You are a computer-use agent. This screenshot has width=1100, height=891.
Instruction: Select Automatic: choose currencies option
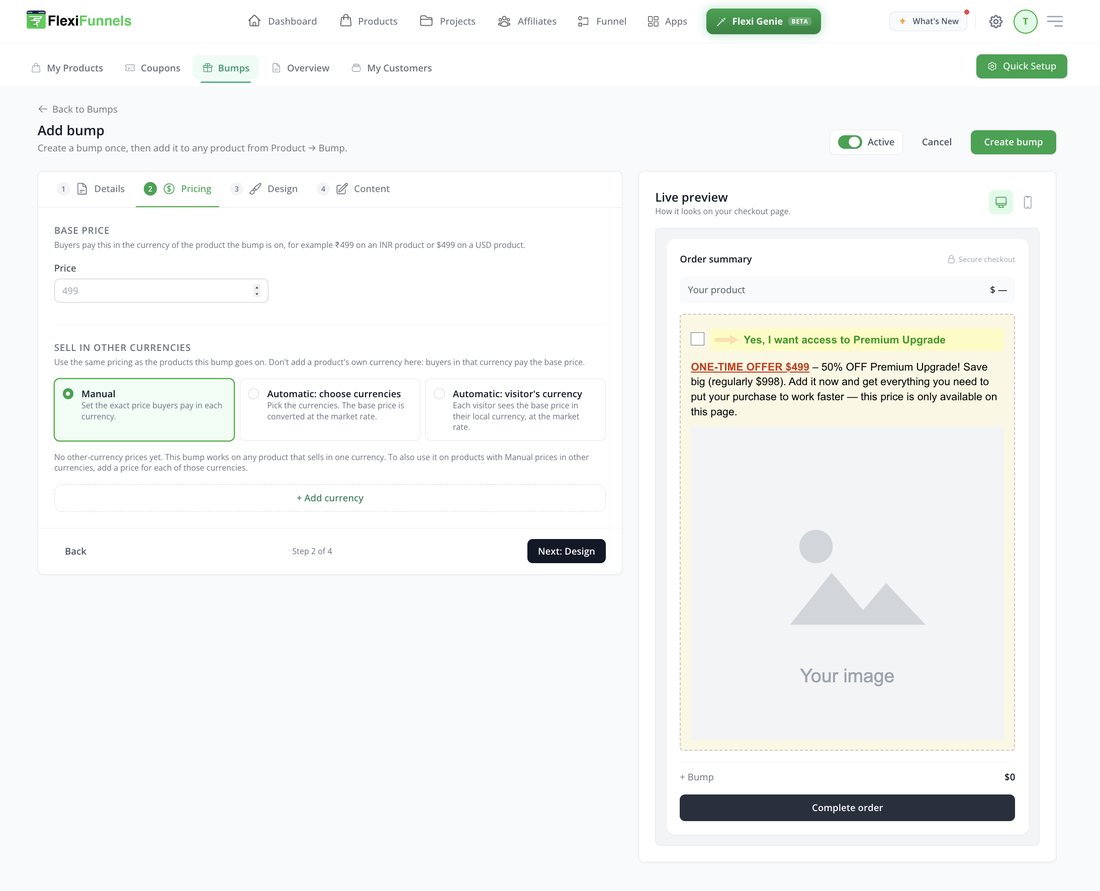[x=330, y=410]
